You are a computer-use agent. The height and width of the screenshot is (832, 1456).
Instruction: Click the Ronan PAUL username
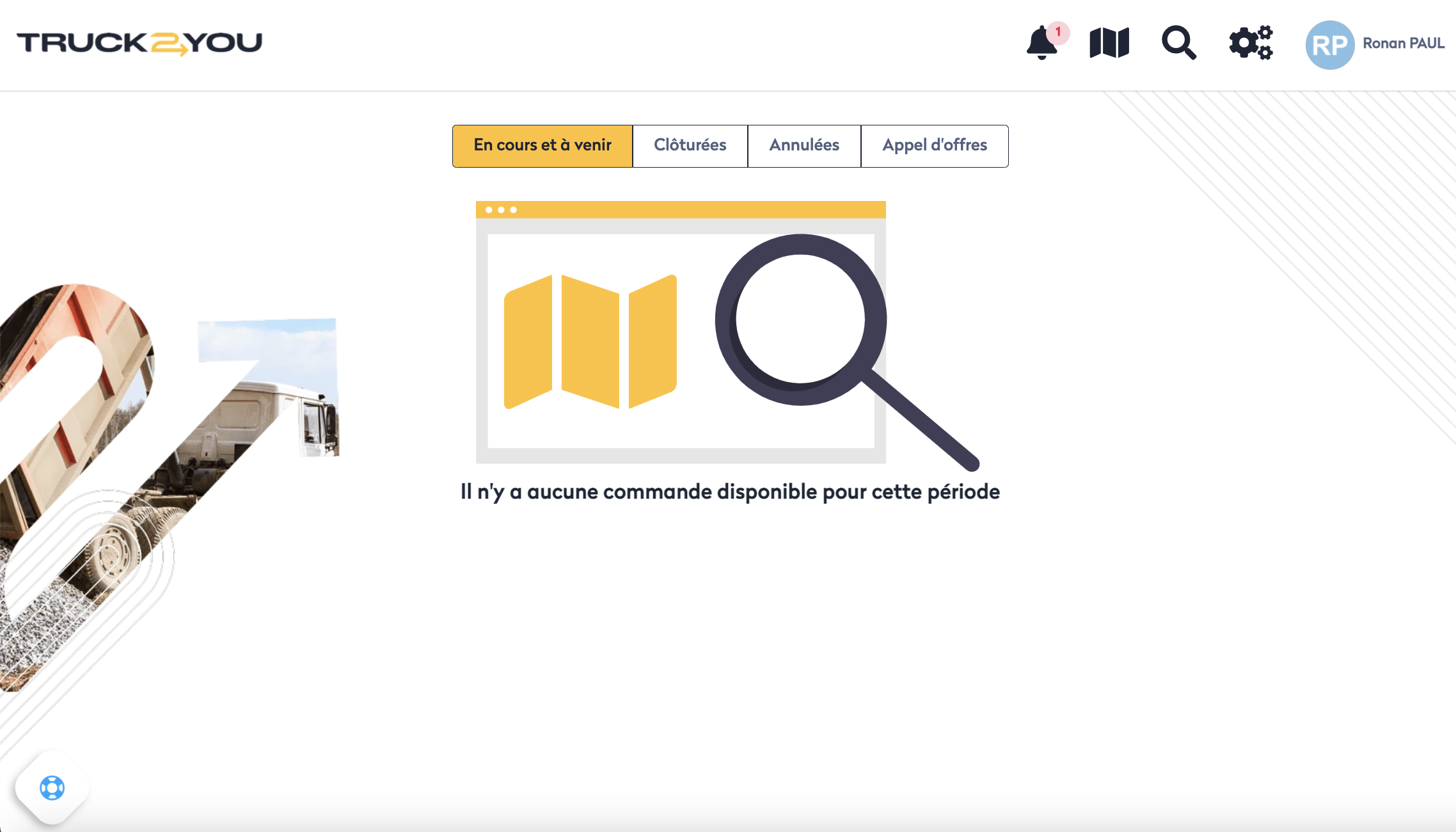[x=1404, y=44]
